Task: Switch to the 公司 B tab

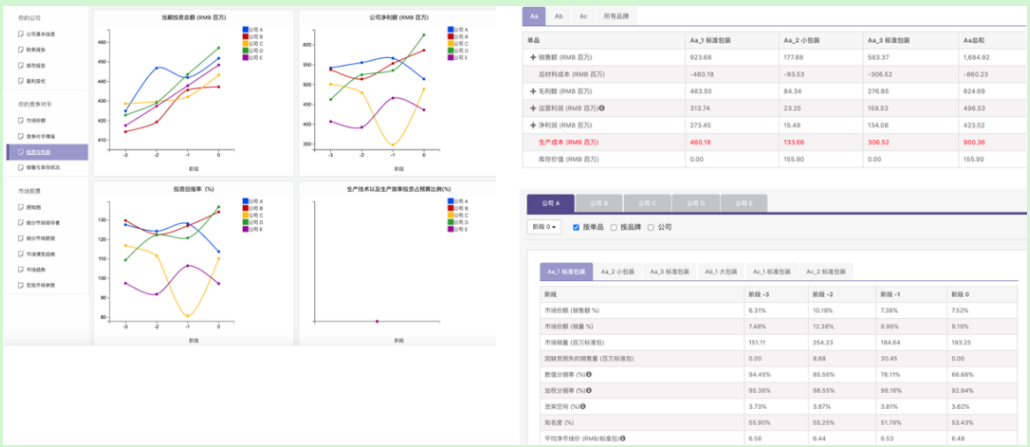Action: (599, 202)
